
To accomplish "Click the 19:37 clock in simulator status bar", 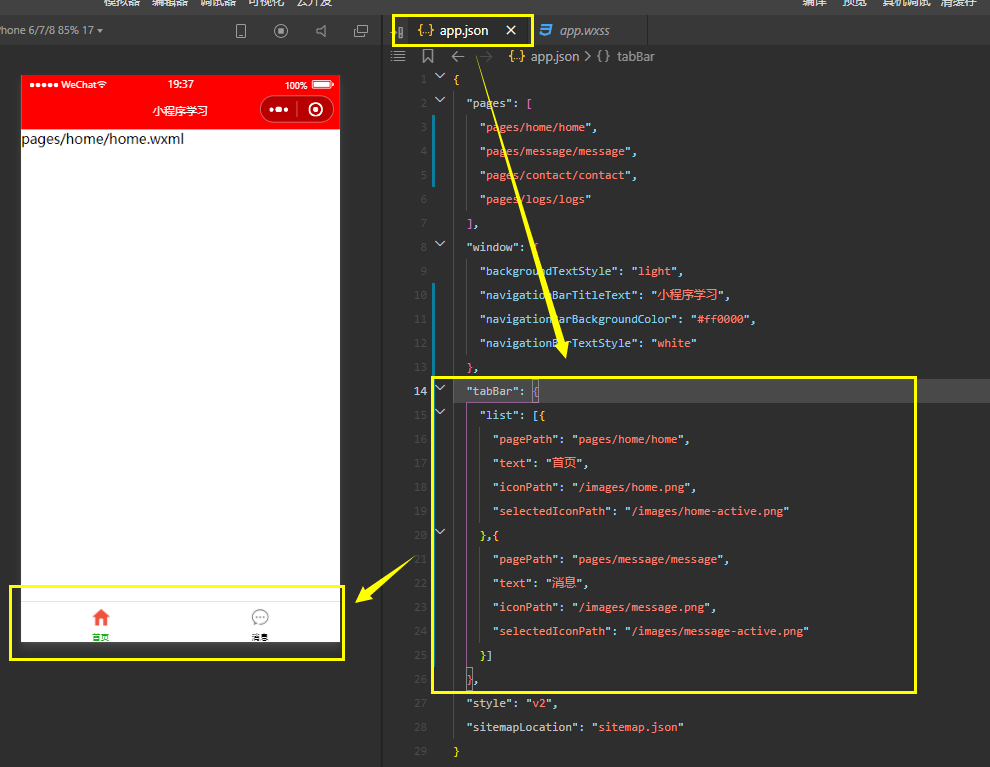I will coord(181,85).
